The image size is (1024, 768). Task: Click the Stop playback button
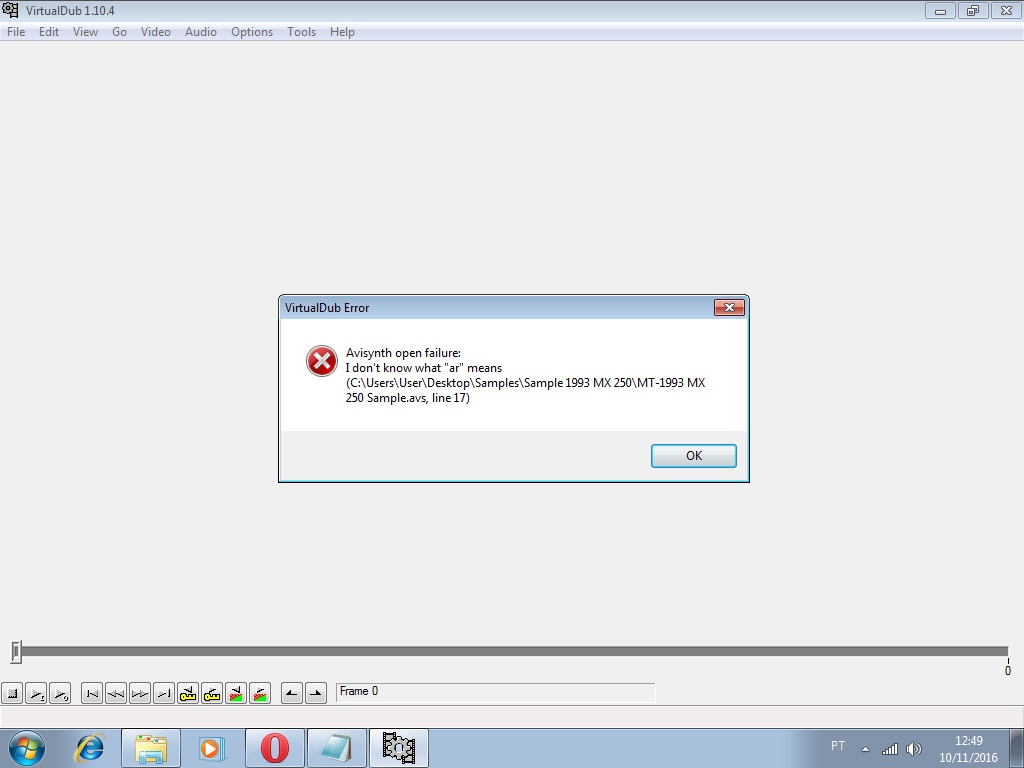click(12, 693)
